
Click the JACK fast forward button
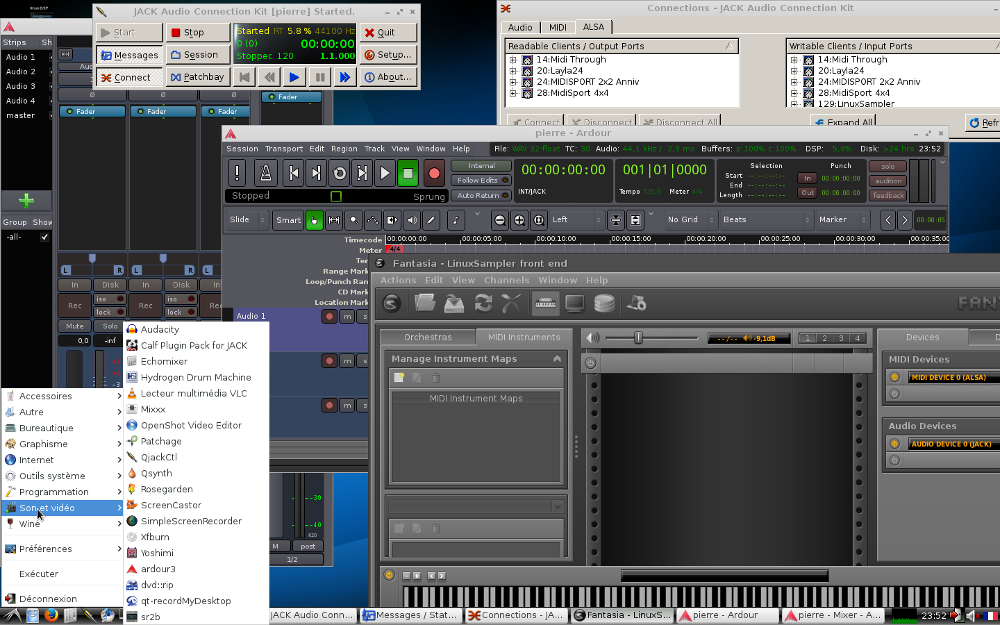[x=344, y=77]
